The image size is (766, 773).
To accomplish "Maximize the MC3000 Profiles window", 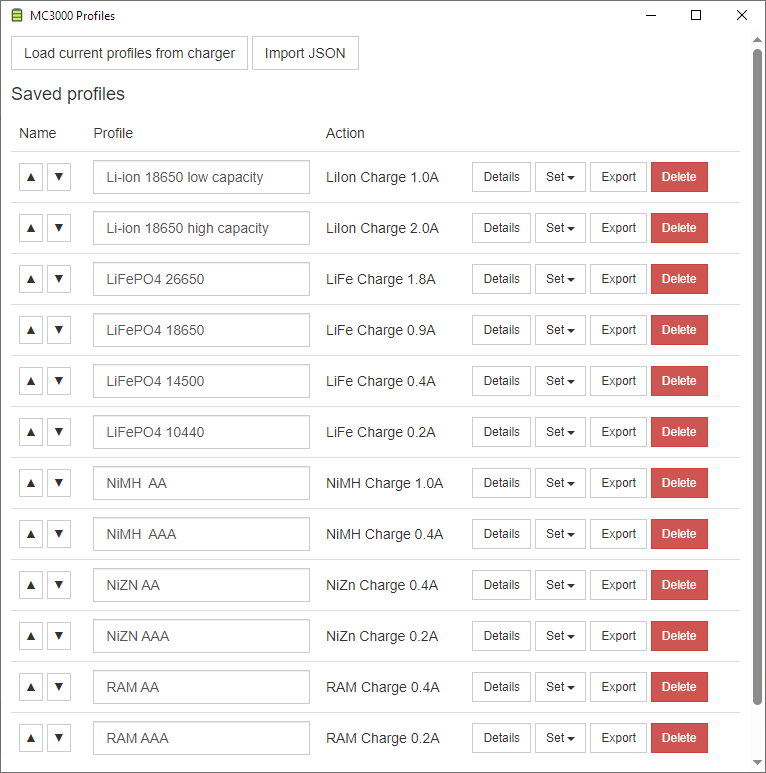I will point(696,15).
